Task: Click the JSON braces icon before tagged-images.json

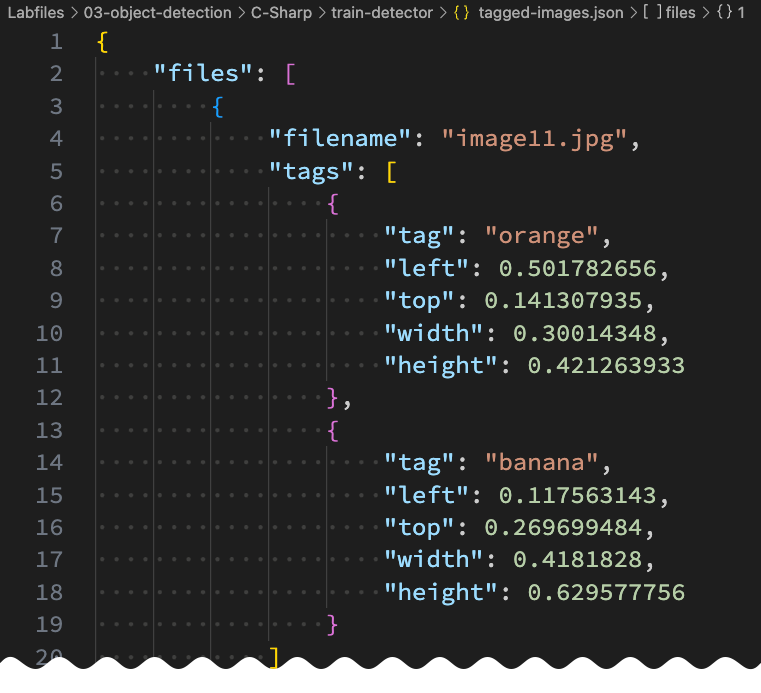Action: pos(461,13)
